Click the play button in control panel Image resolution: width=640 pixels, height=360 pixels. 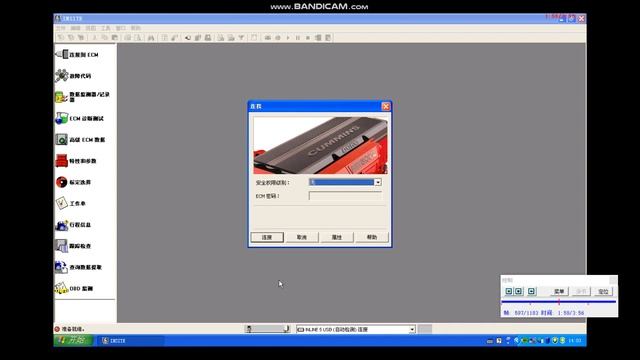[x=509, y=291]
